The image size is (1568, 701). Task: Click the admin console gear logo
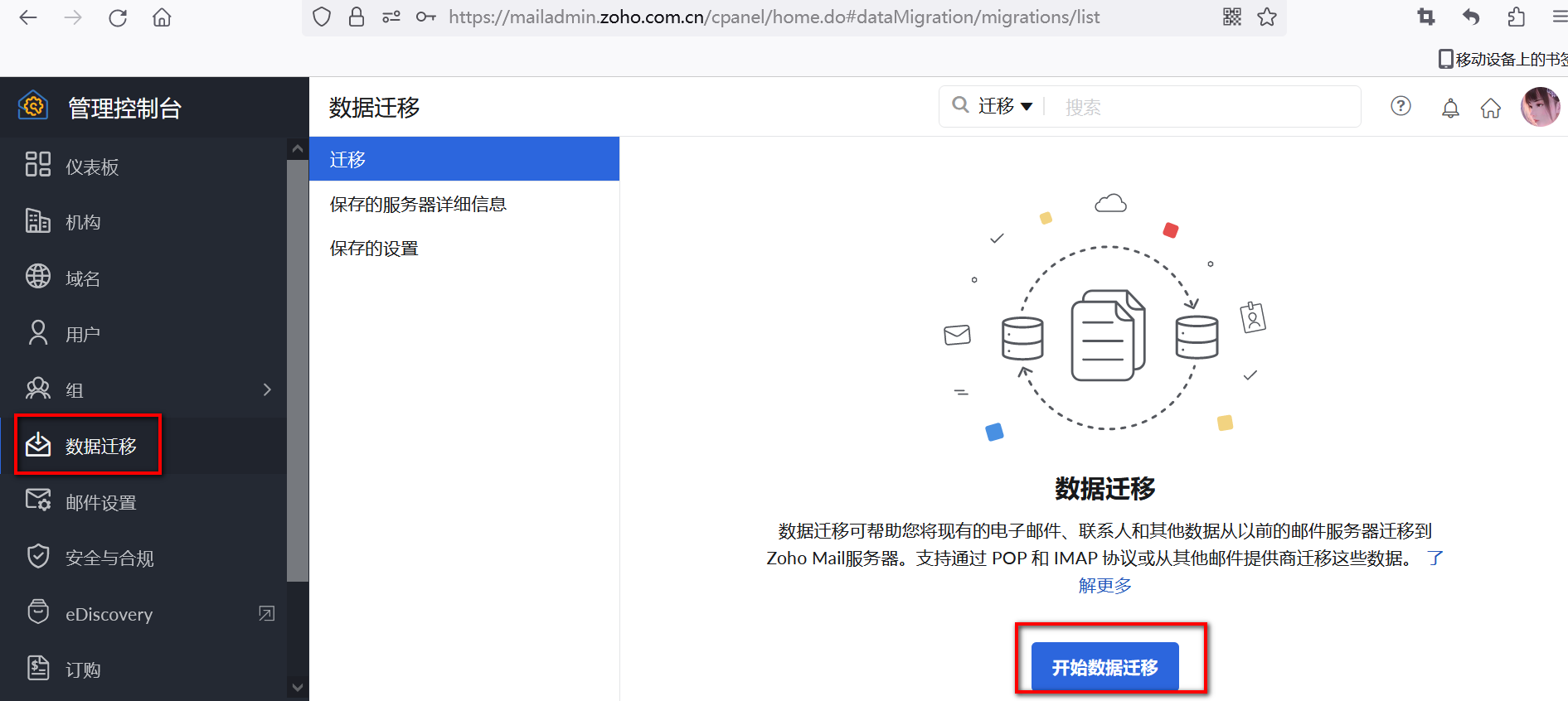(x=33, y=106)
